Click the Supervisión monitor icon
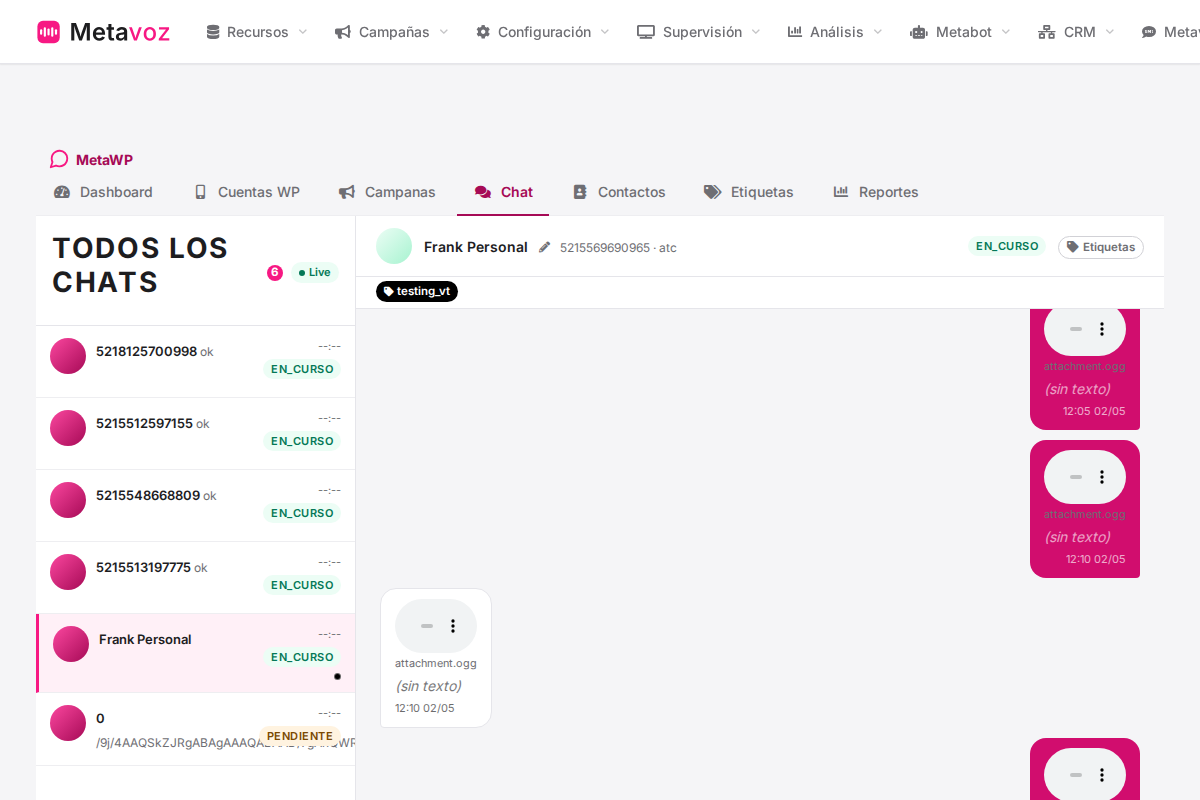This screenshot has height=800, width=1200. pos(646,32)
